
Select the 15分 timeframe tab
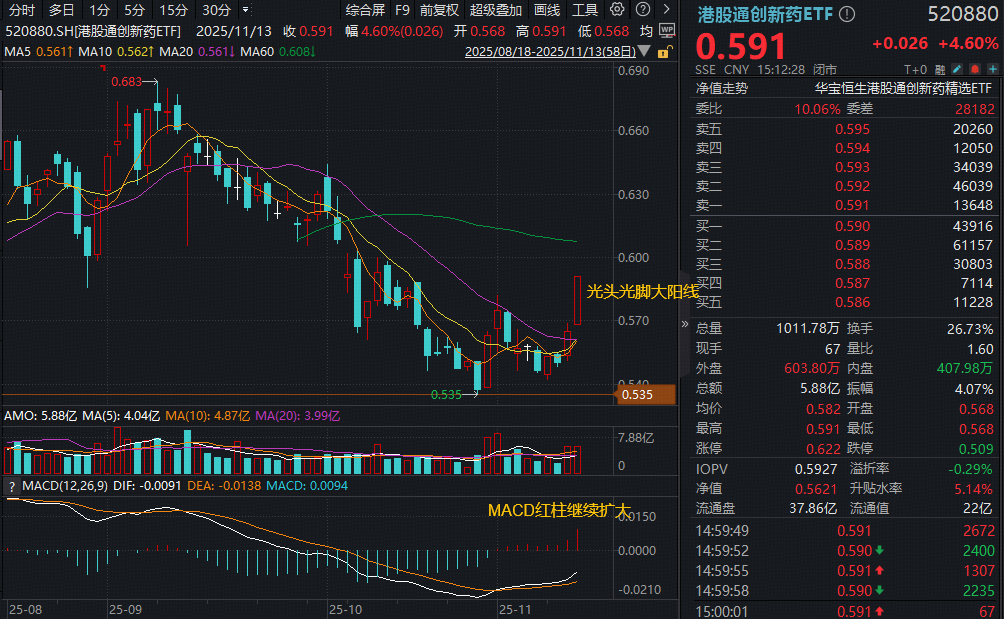(173, 10)
